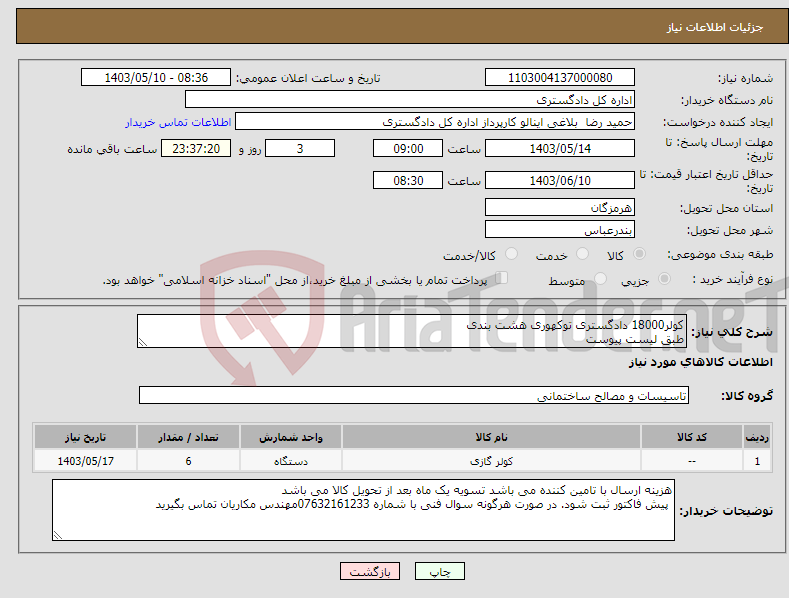Open اطلاعات تماس خریدار link
This screenshot has width=789, height=598.
click(x=178, y=122)
